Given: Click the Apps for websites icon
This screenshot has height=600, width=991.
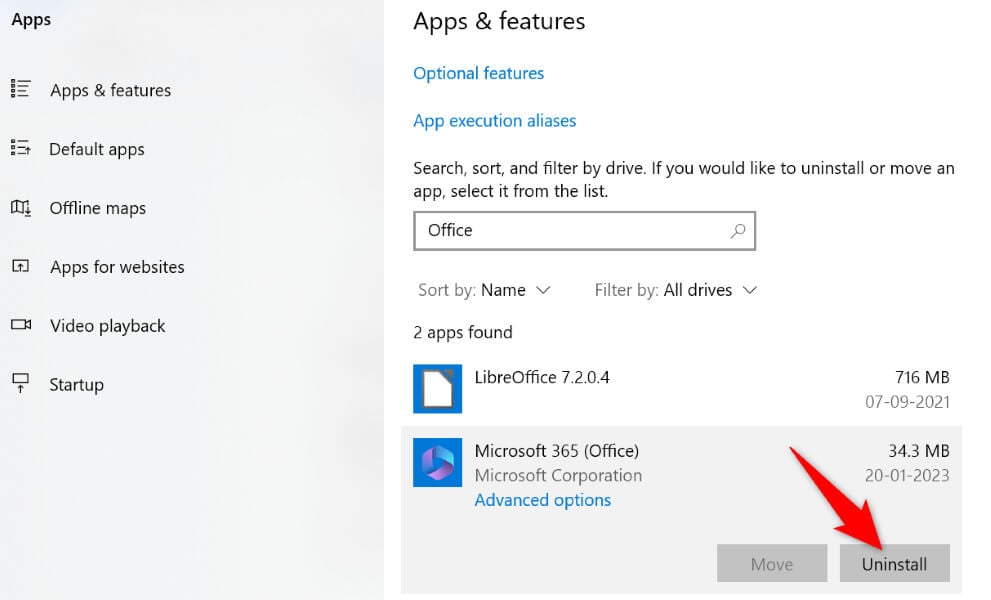Looking at the screenshot, I should [20, 266].
